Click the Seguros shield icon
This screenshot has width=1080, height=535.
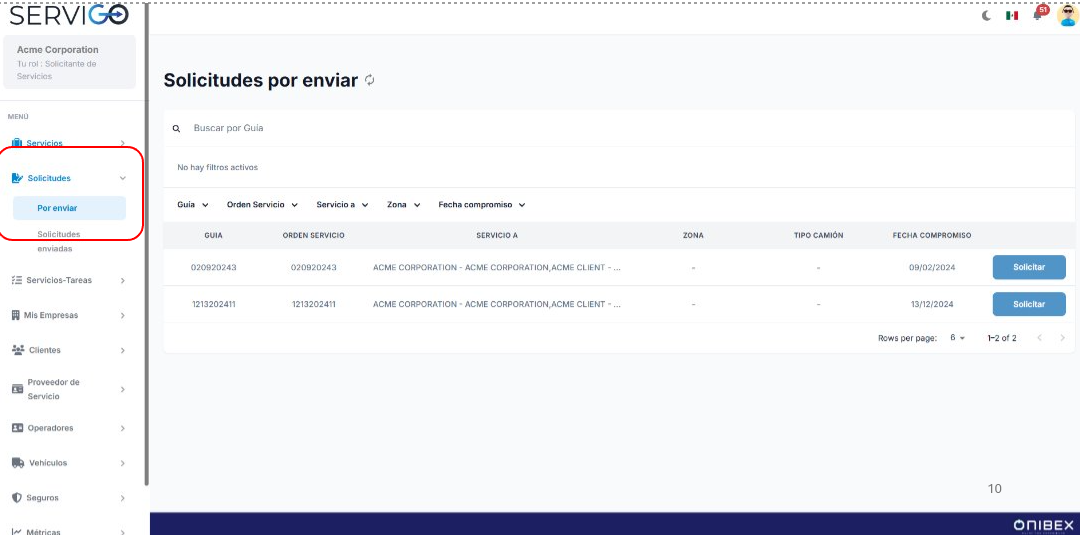17,497
